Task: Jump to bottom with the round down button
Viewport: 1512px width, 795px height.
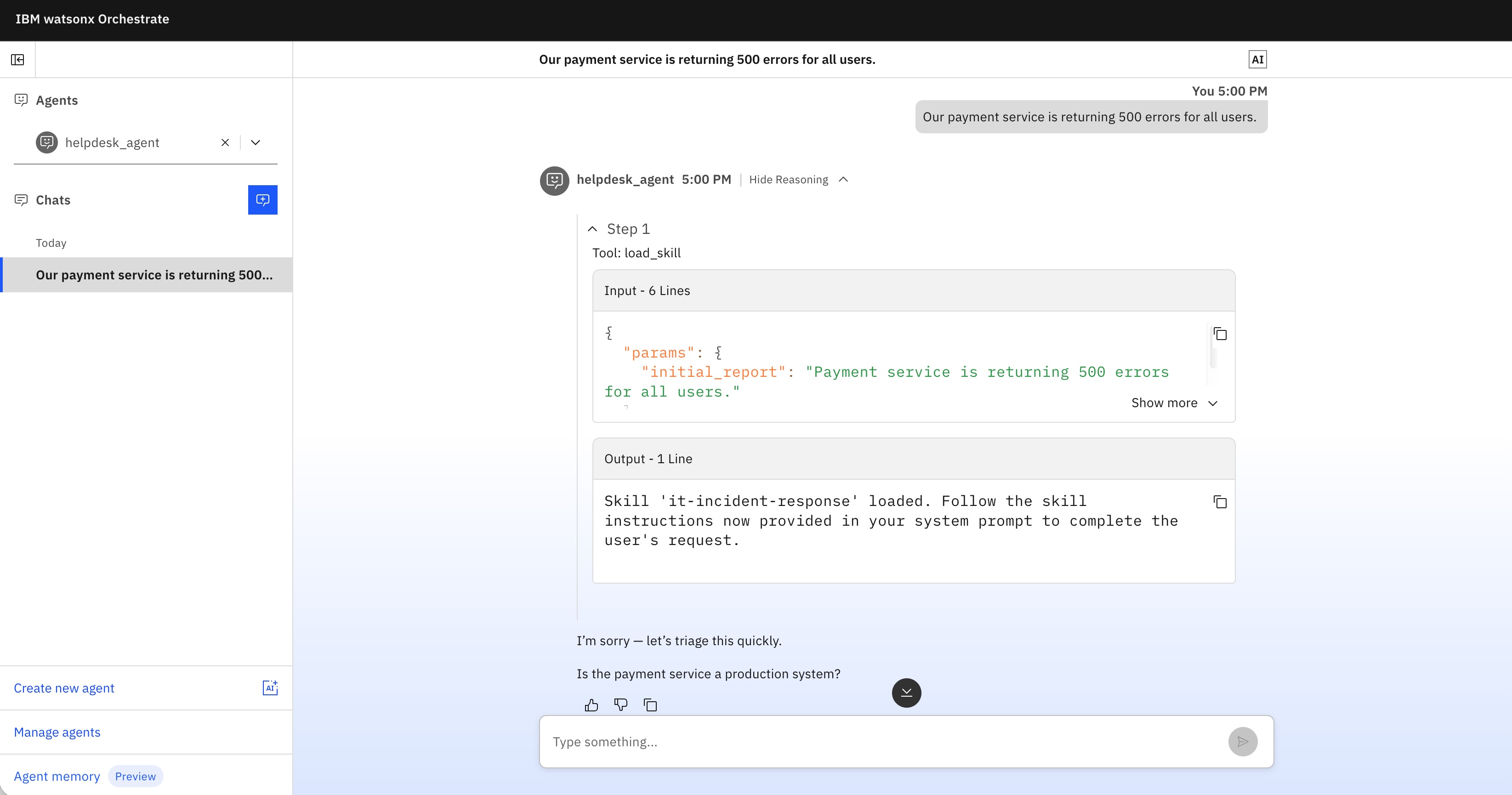Action: pos(906,693)
